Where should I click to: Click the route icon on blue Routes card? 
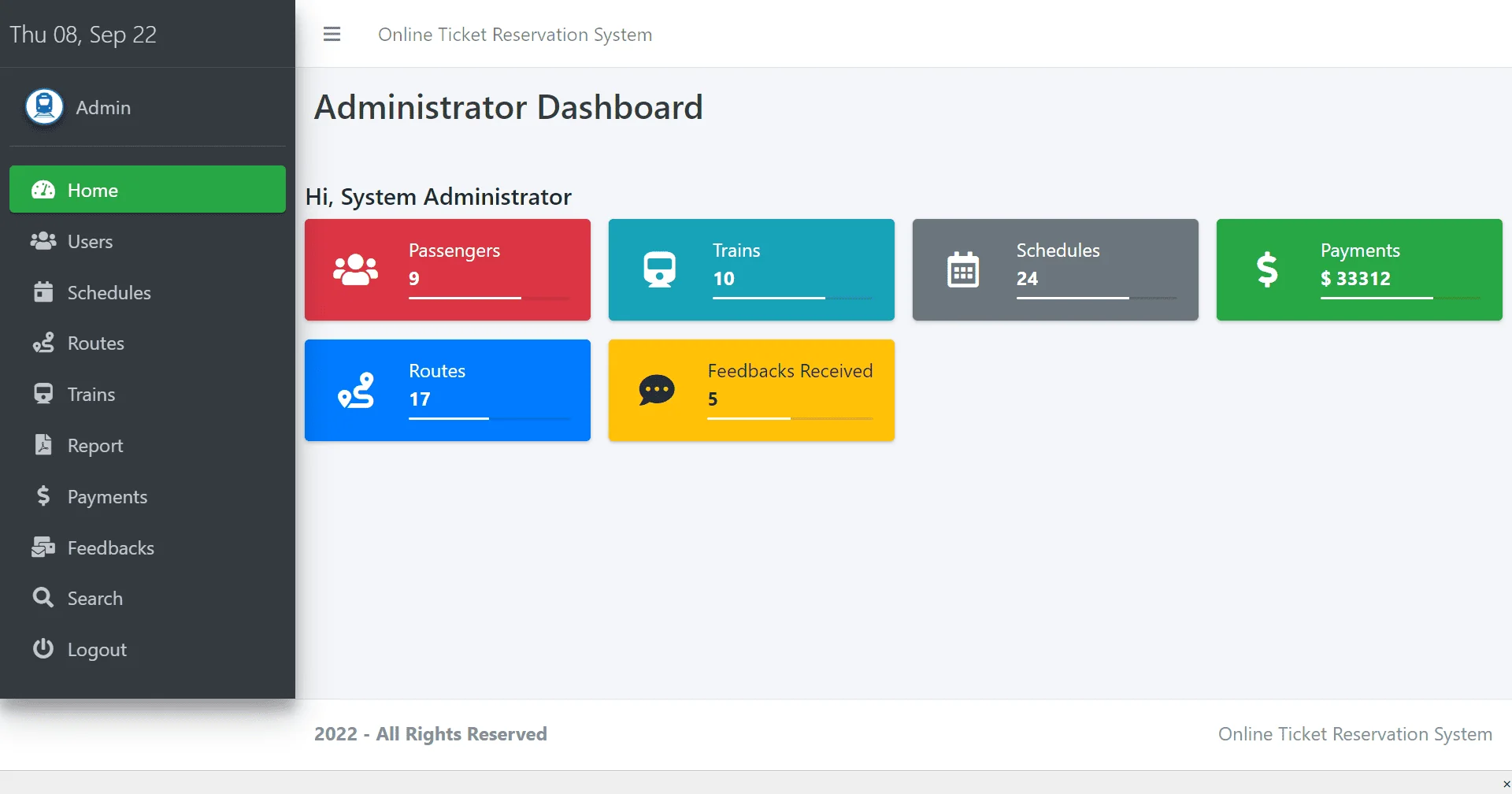point(355,390)
